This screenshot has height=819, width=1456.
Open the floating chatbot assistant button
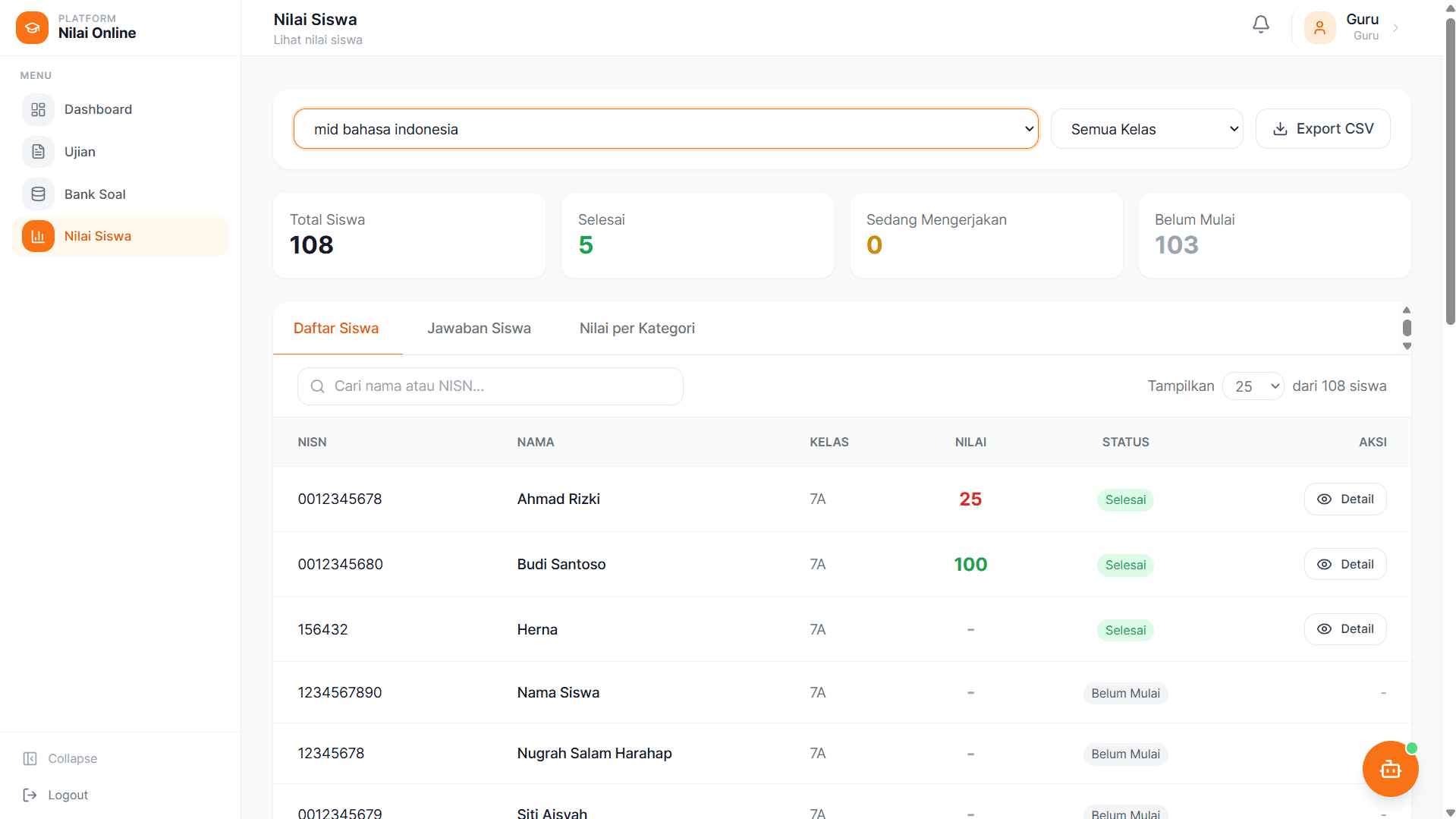coord(1390,769)
